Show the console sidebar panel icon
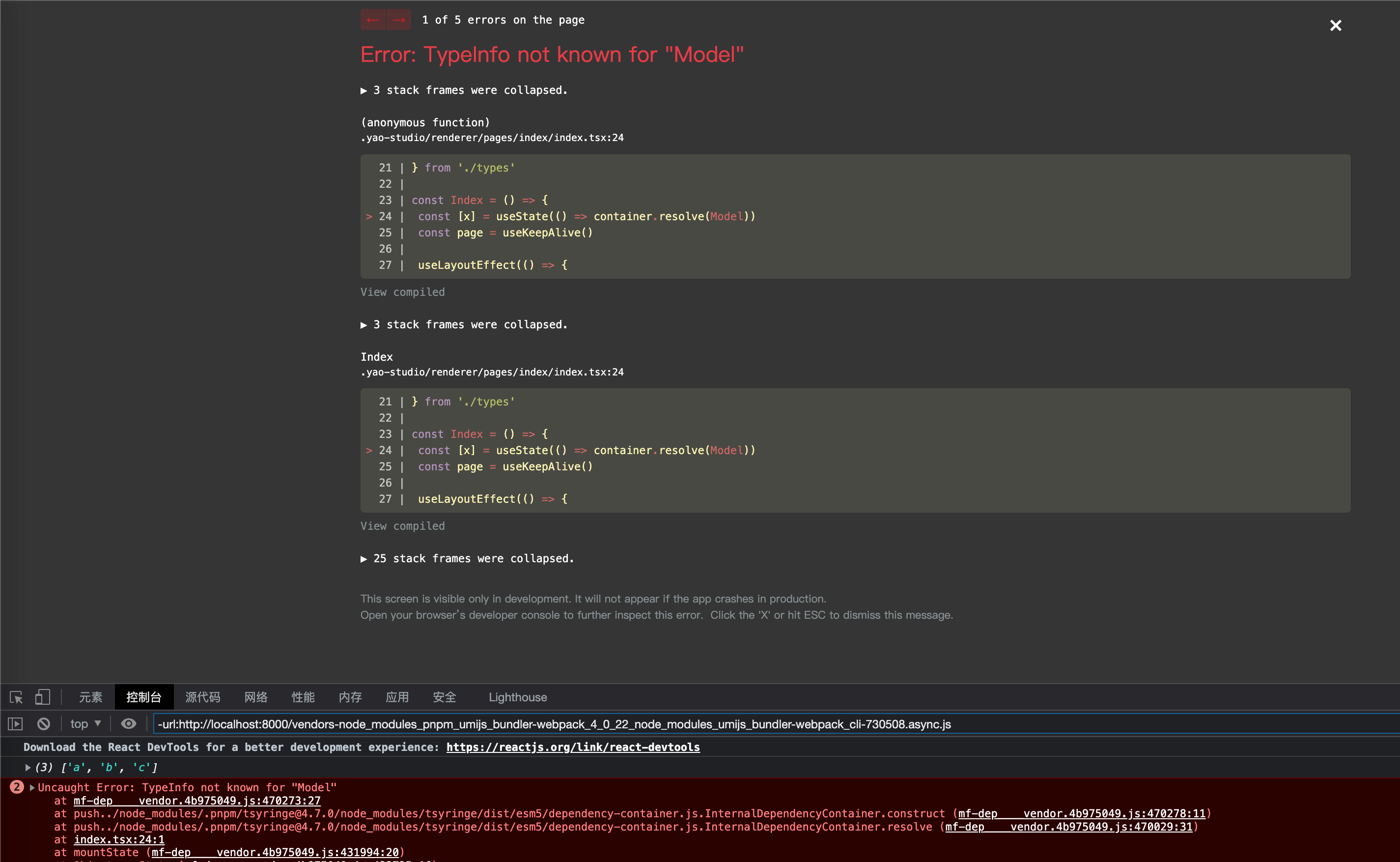This screenshot has height=862, width=1400. 15,724
